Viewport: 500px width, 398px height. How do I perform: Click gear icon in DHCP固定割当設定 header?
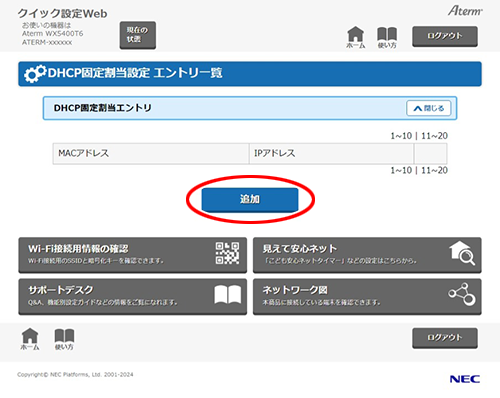tap(35, 74)
